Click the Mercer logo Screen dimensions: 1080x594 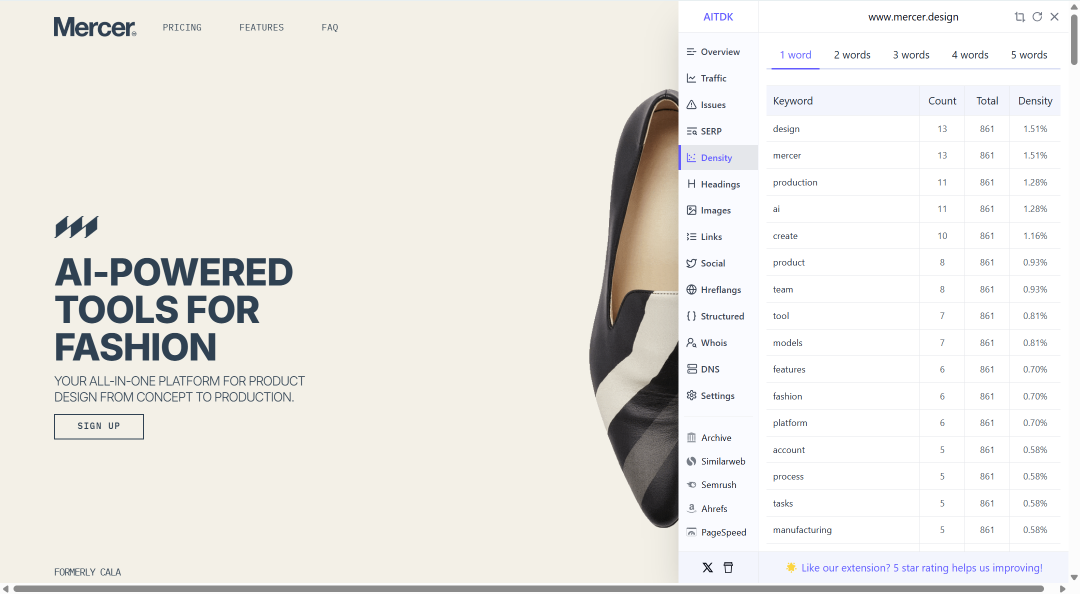click(95, 27)
